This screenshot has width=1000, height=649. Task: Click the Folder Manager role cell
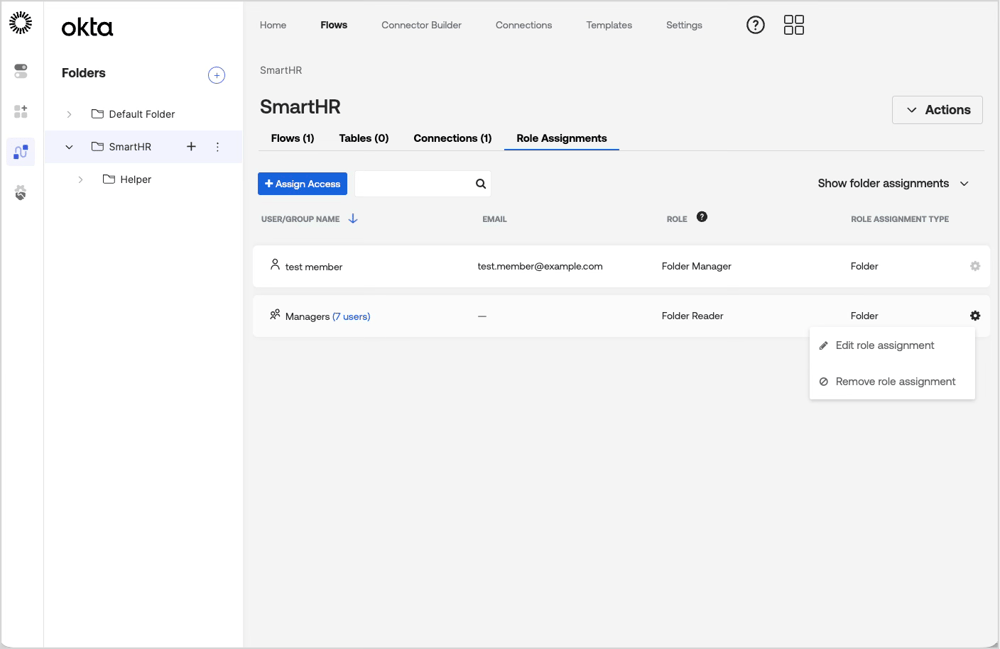point(696,266)
